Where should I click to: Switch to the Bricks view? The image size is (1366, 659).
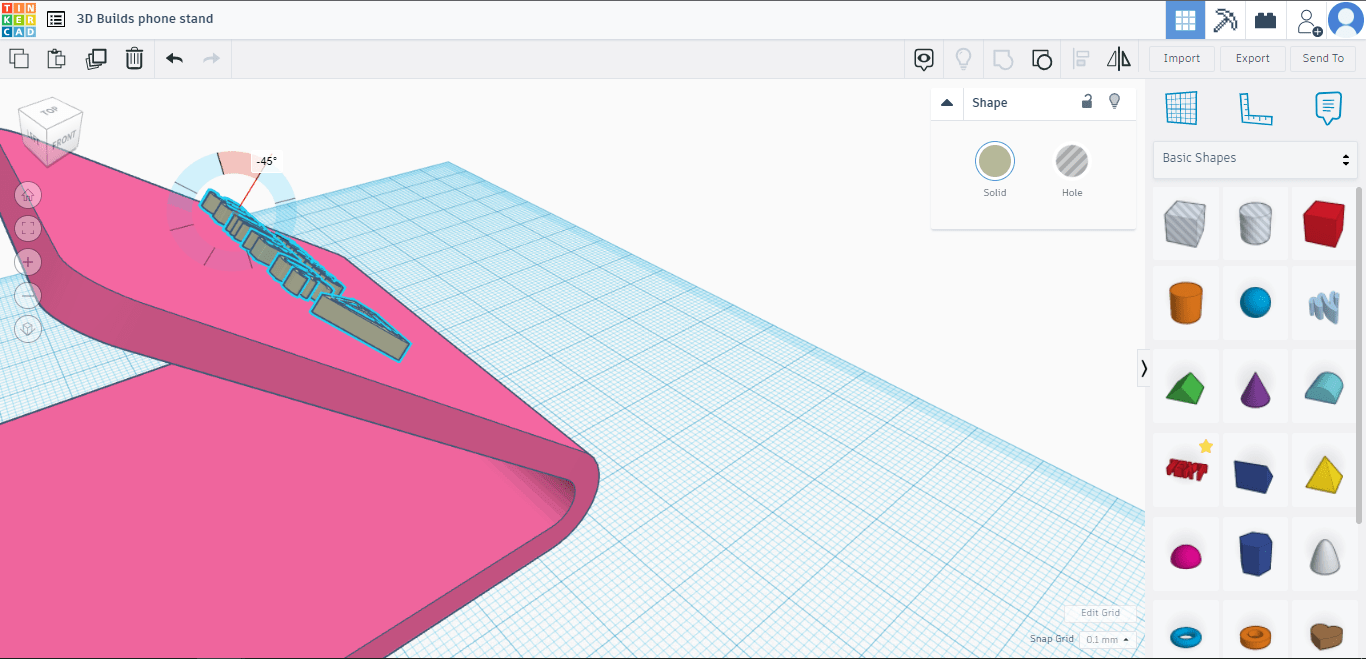coord(1266,20)
